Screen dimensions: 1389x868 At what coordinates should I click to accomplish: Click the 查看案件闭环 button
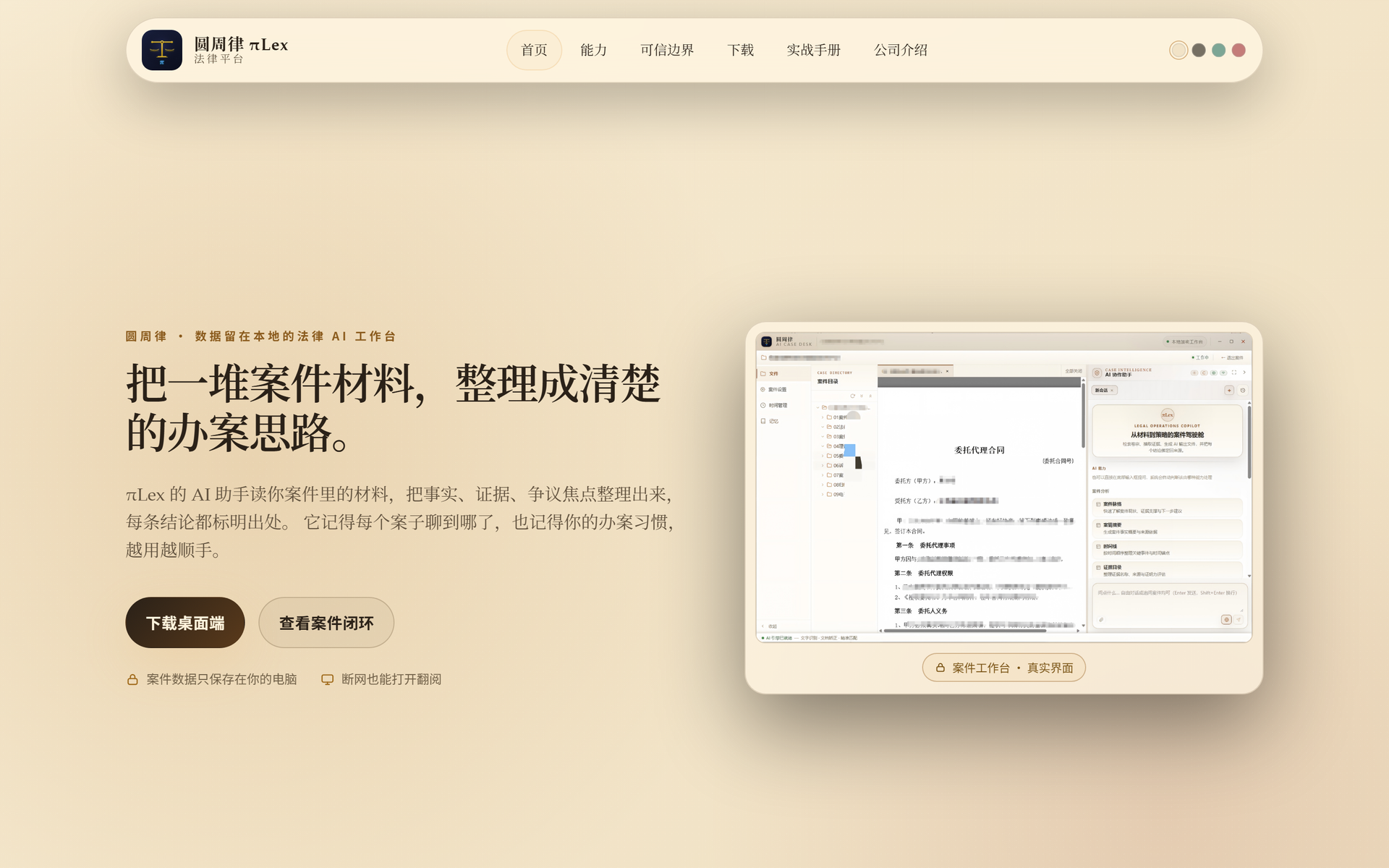click(x=326, y=623)
